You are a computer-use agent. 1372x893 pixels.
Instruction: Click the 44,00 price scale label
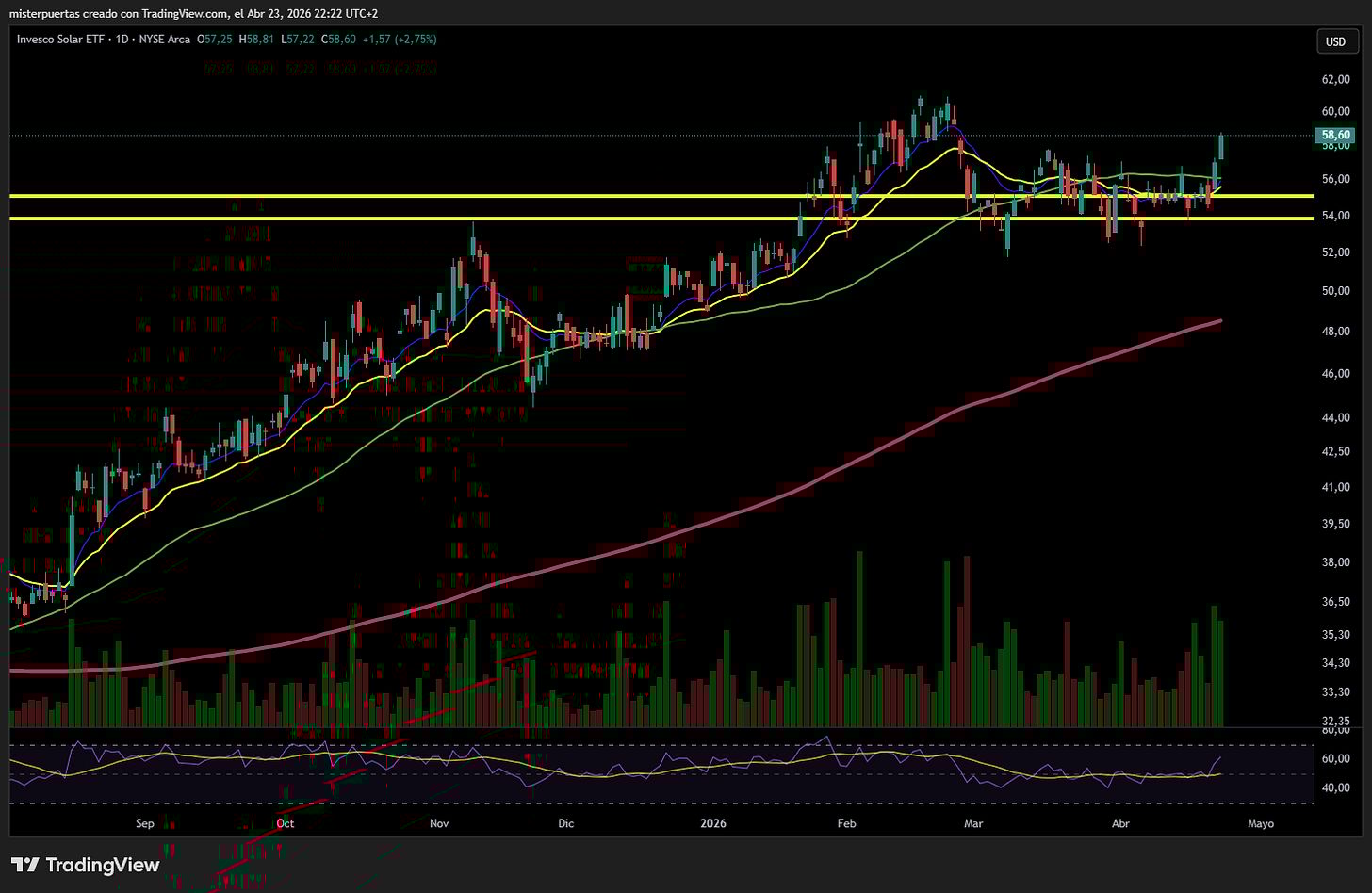pos(1336,417)
